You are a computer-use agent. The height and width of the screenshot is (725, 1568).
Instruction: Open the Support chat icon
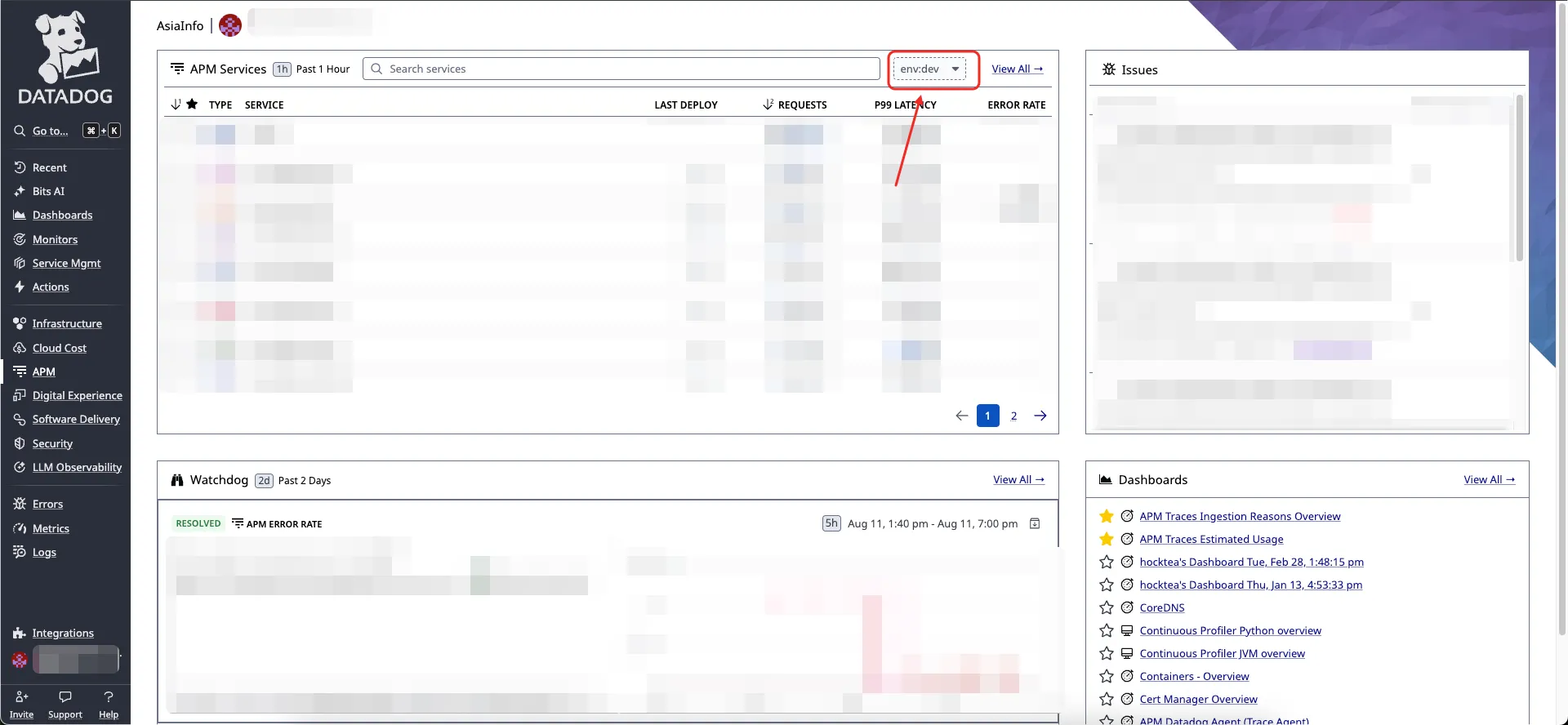pyautogui.click(x=65, y=697)
